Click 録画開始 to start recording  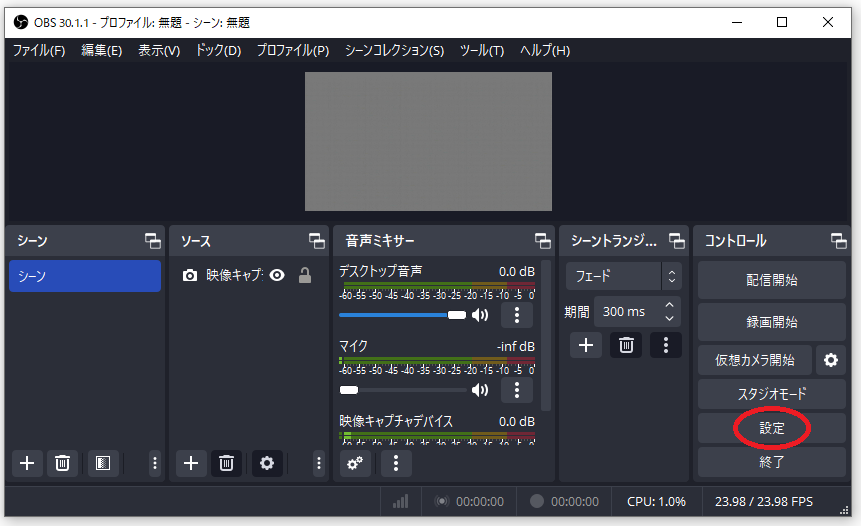(x=771, y=322)
